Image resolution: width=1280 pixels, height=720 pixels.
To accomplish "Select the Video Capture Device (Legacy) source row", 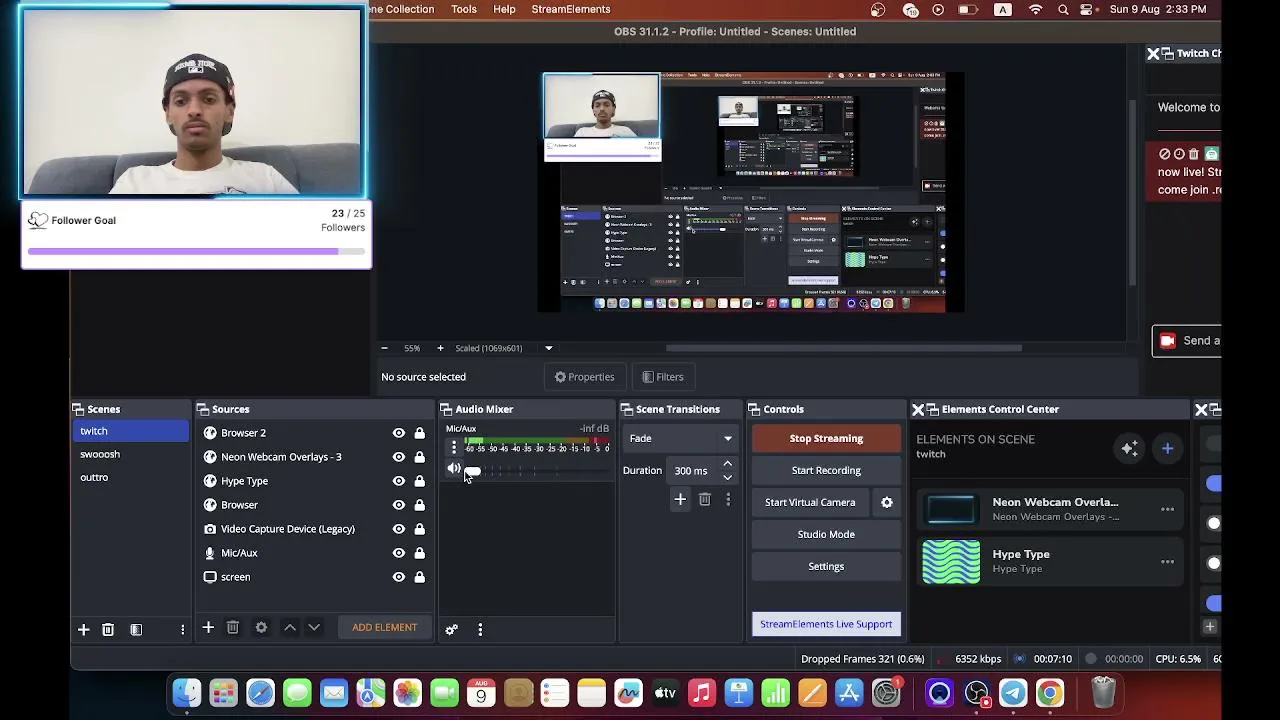I will [314, 529].
